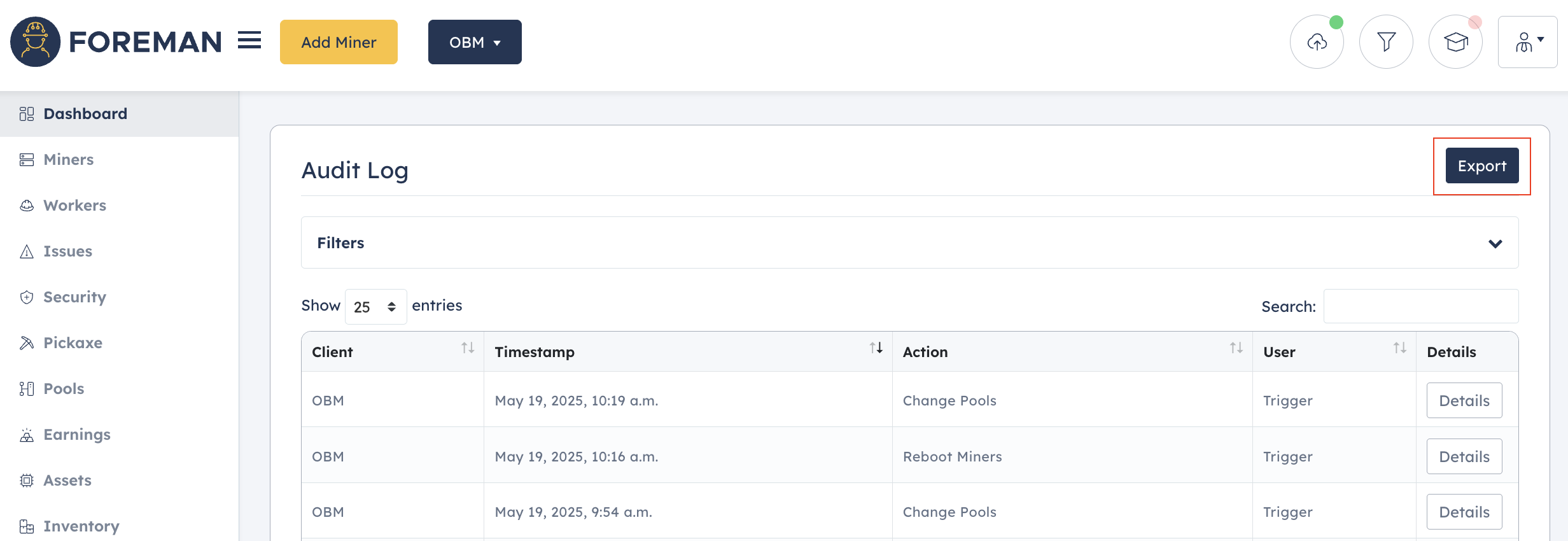Click the Issues warning triangle icon

[27, 251]
